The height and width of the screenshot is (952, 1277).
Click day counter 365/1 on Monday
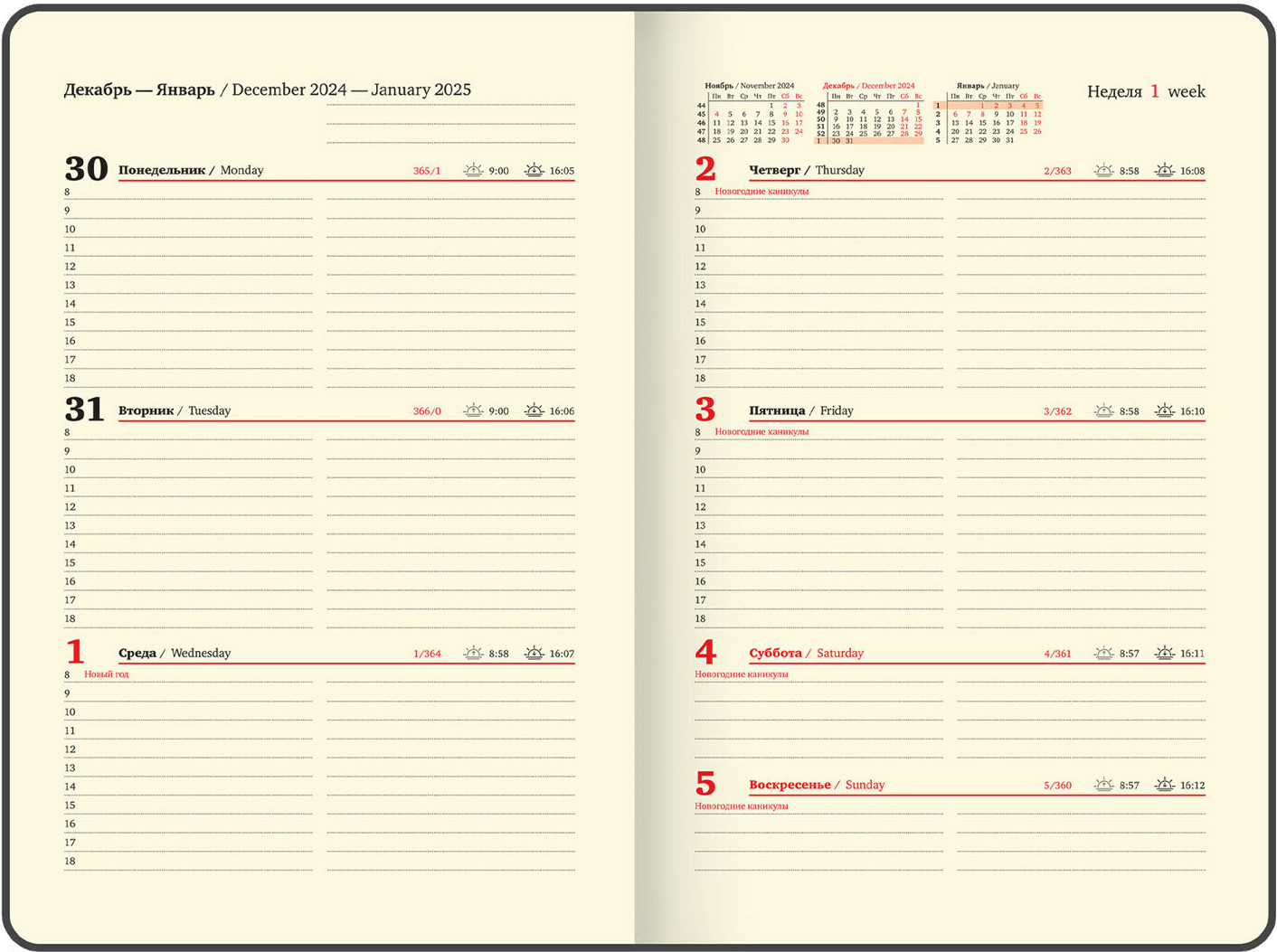426,171
